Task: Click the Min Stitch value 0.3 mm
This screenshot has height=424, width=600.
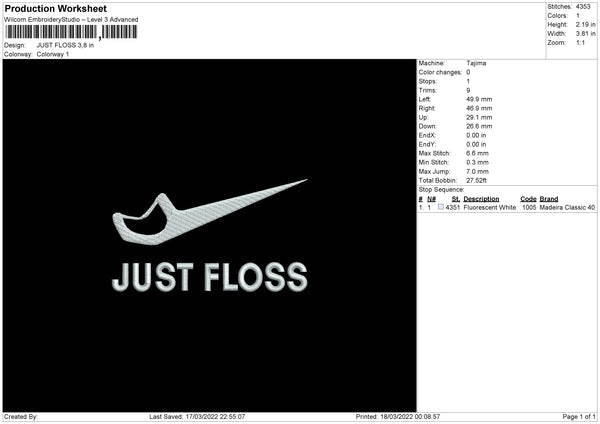Action: (x=478, y=162)
